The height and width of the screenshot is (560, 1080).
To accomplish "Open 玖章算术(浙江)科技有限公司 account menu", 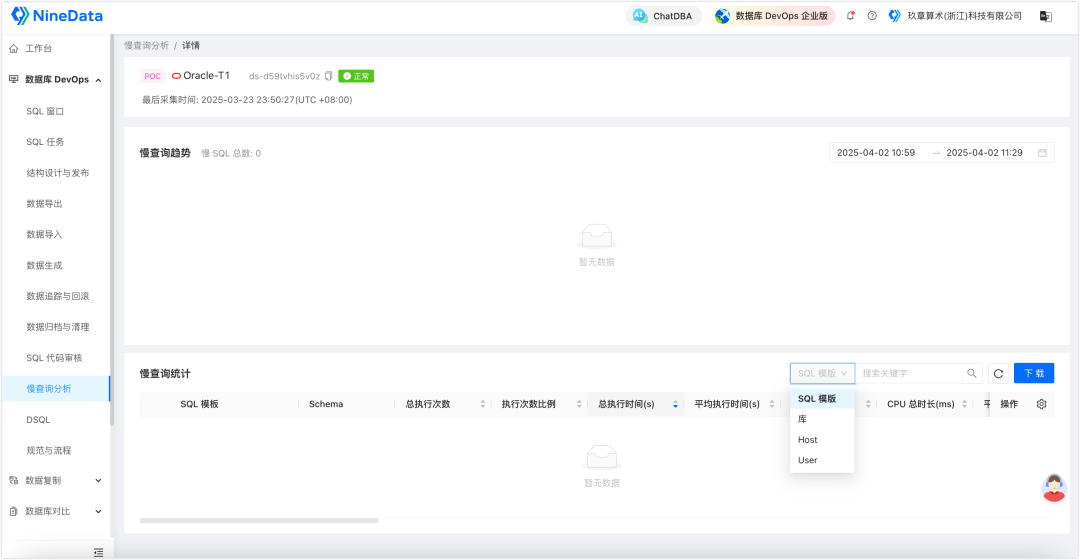I will point(955,16).
